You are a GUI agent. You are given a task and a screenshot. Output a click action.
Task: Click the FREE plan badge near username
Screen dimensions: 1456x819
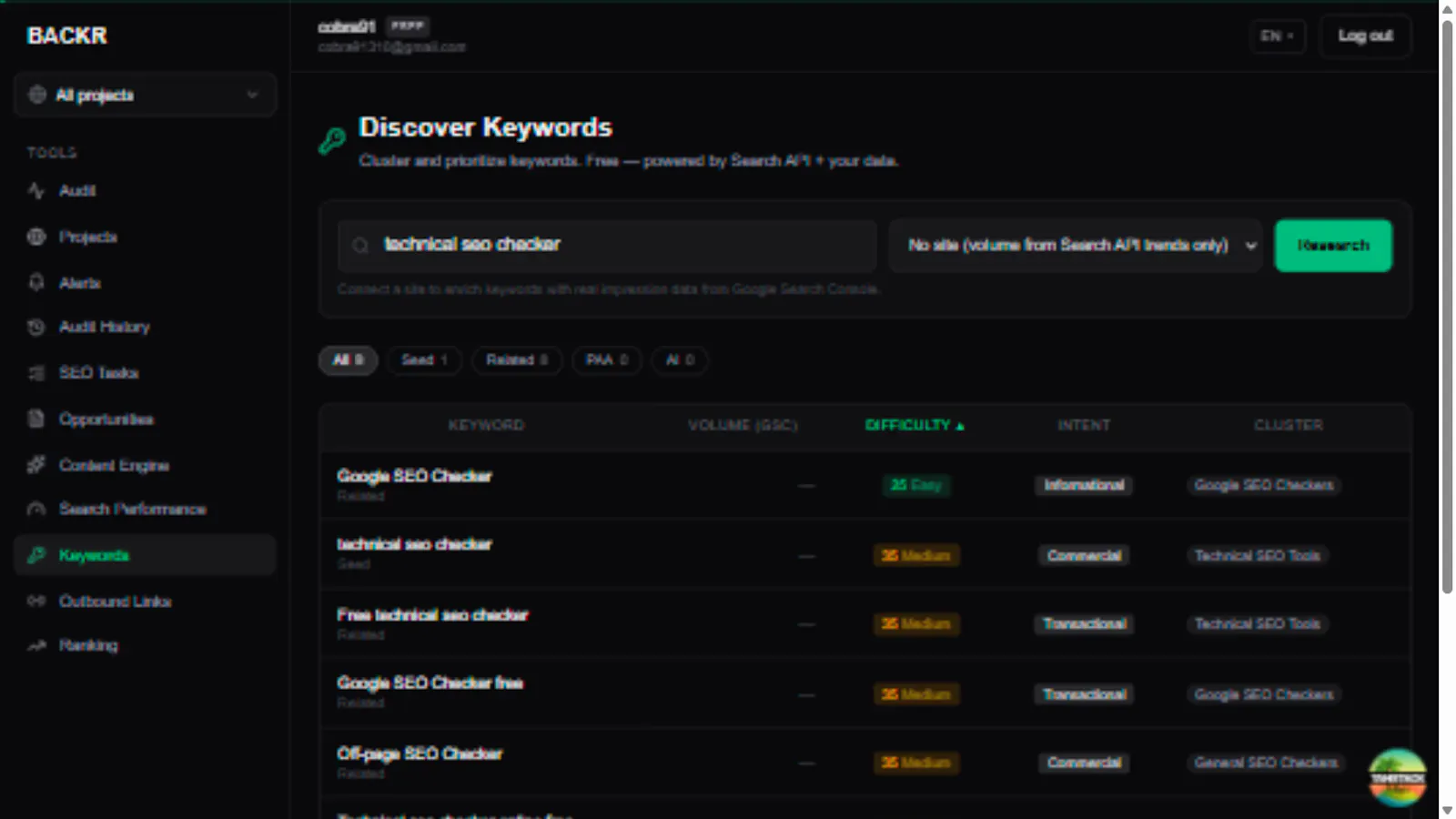(x=408, y=26)
